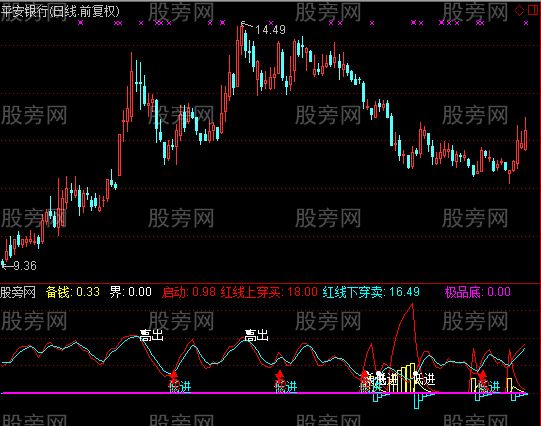Click the 9.36 low price label
Screen dimensions: 541x426
pos(24,266)
